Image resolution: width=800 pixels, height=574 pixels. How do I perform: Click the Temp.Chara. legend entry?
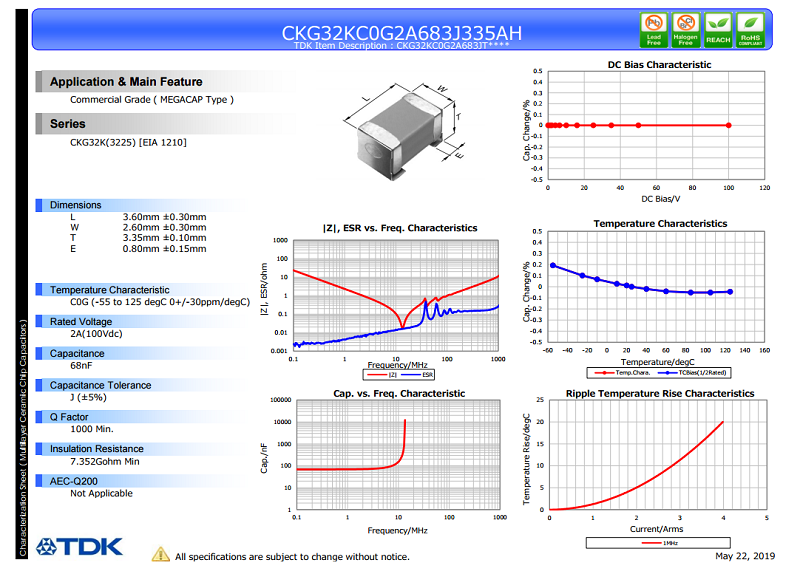(x=622, y=372)
